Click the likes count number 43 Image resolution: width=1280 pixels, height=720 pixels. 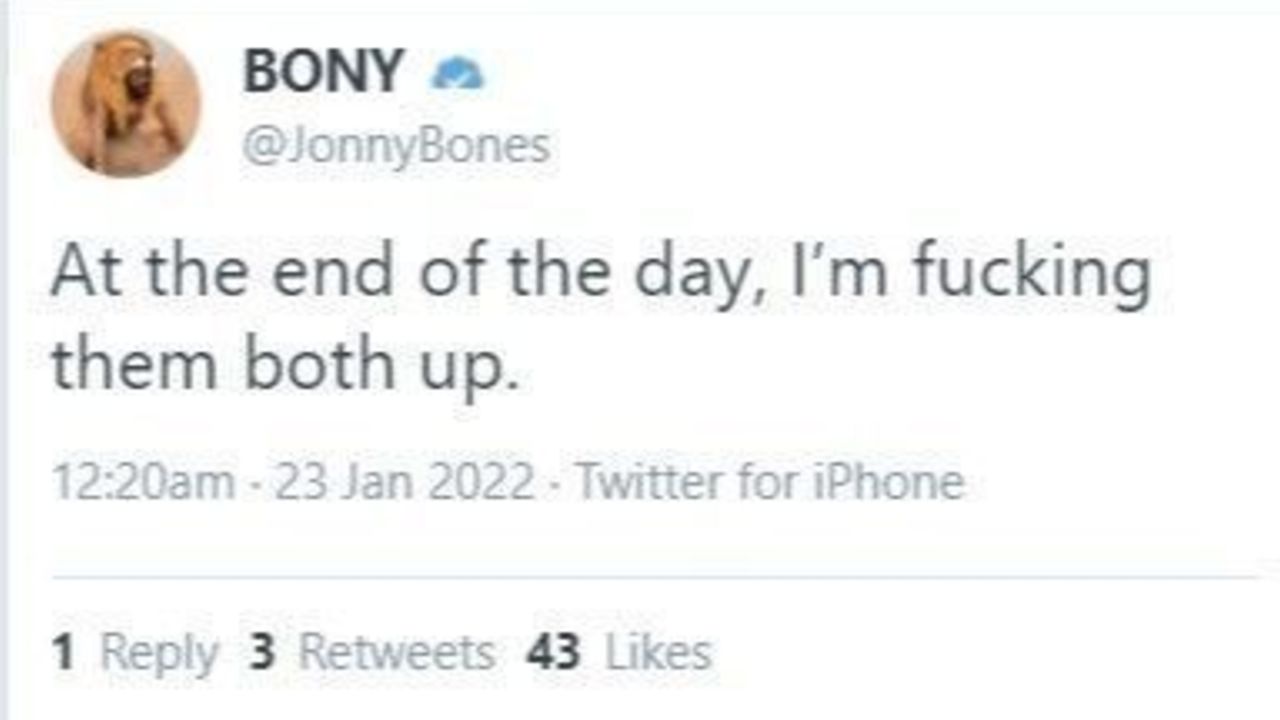point(552,653)
